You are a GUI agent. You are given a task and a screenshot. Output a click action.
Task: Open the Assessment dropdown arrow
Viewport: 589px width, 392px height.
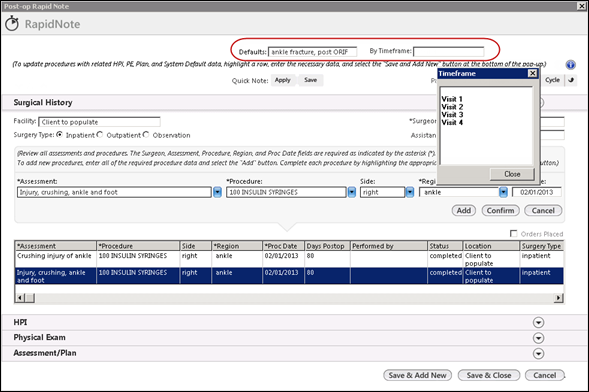217,192
